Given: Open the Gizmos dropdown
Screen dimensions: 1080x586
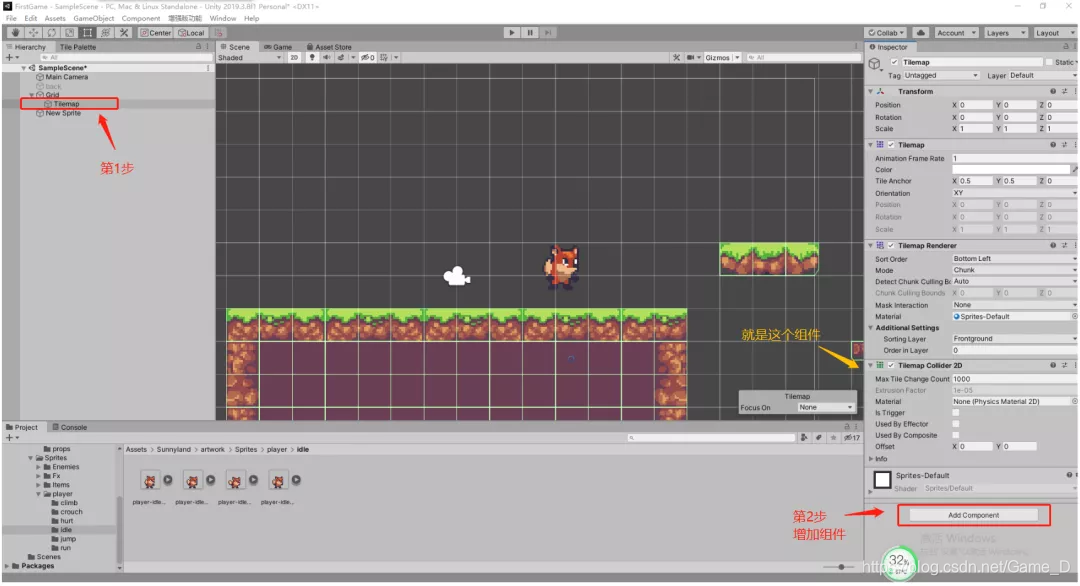Looking at the screenshot, I should tap(721, 57).
